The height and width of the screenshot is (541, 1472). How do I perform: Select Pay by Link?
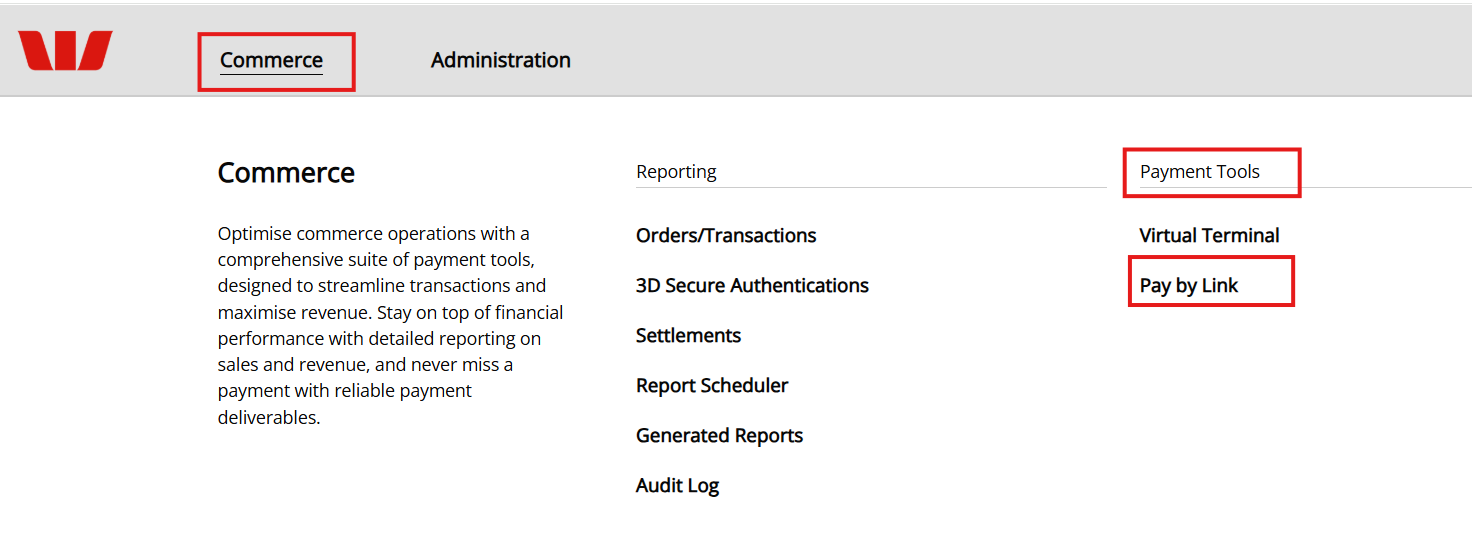coord(1189,285)
